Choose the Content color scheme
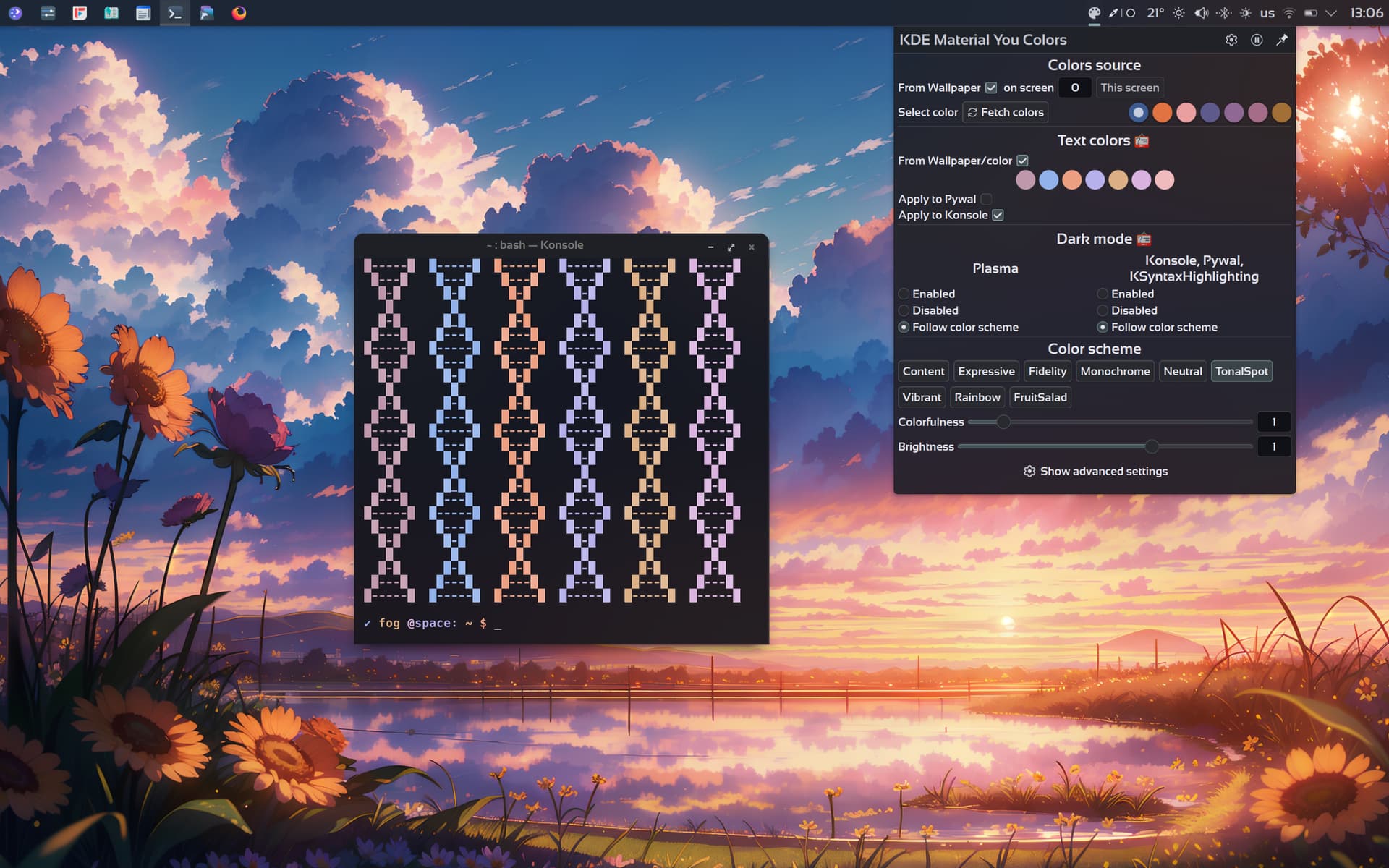Image resolution: width=1389 pixels, height=868 pixels. point(923,371)
